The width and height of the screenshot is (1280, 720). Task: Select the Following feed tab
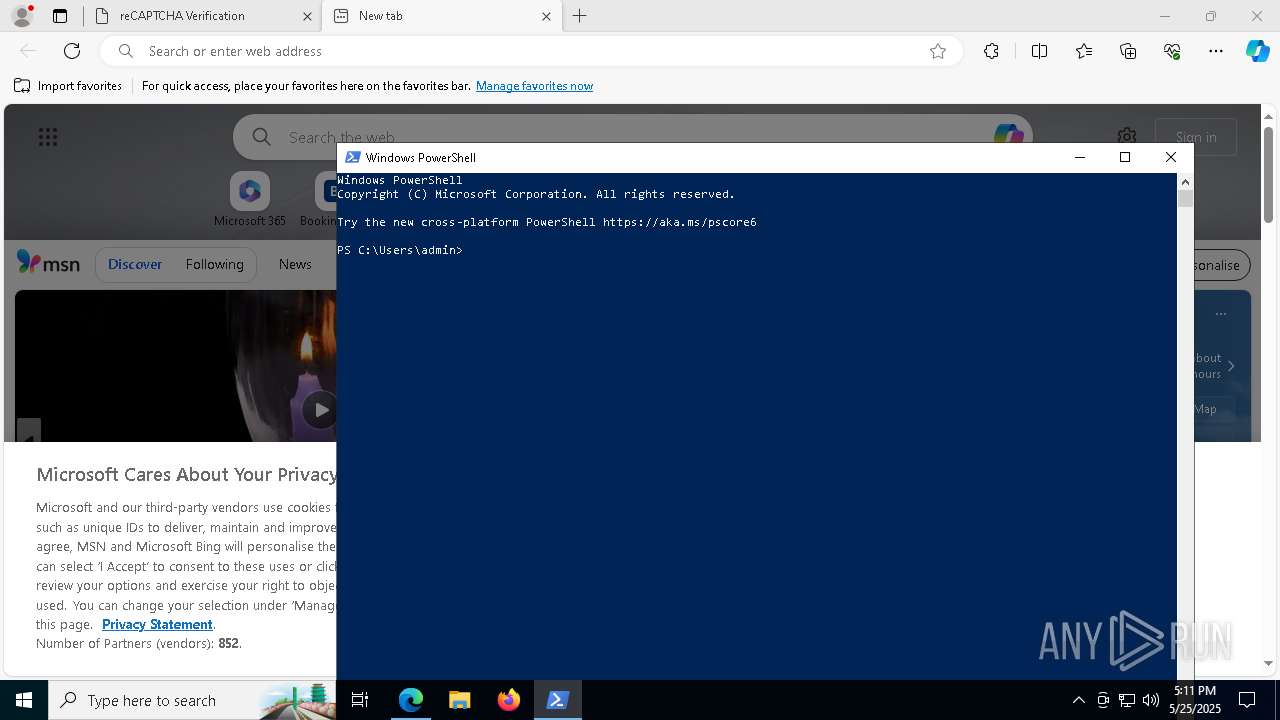(214, 264)
